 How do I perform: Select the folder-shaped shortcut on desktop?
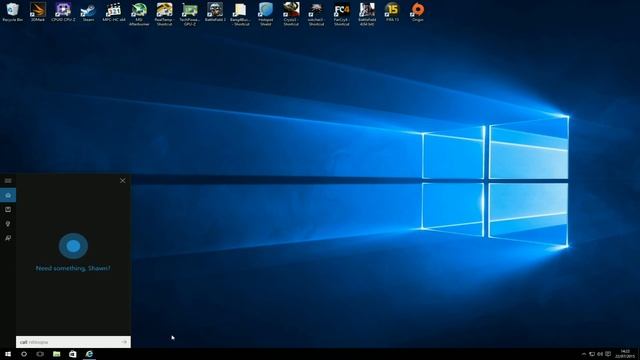point(240,14)
